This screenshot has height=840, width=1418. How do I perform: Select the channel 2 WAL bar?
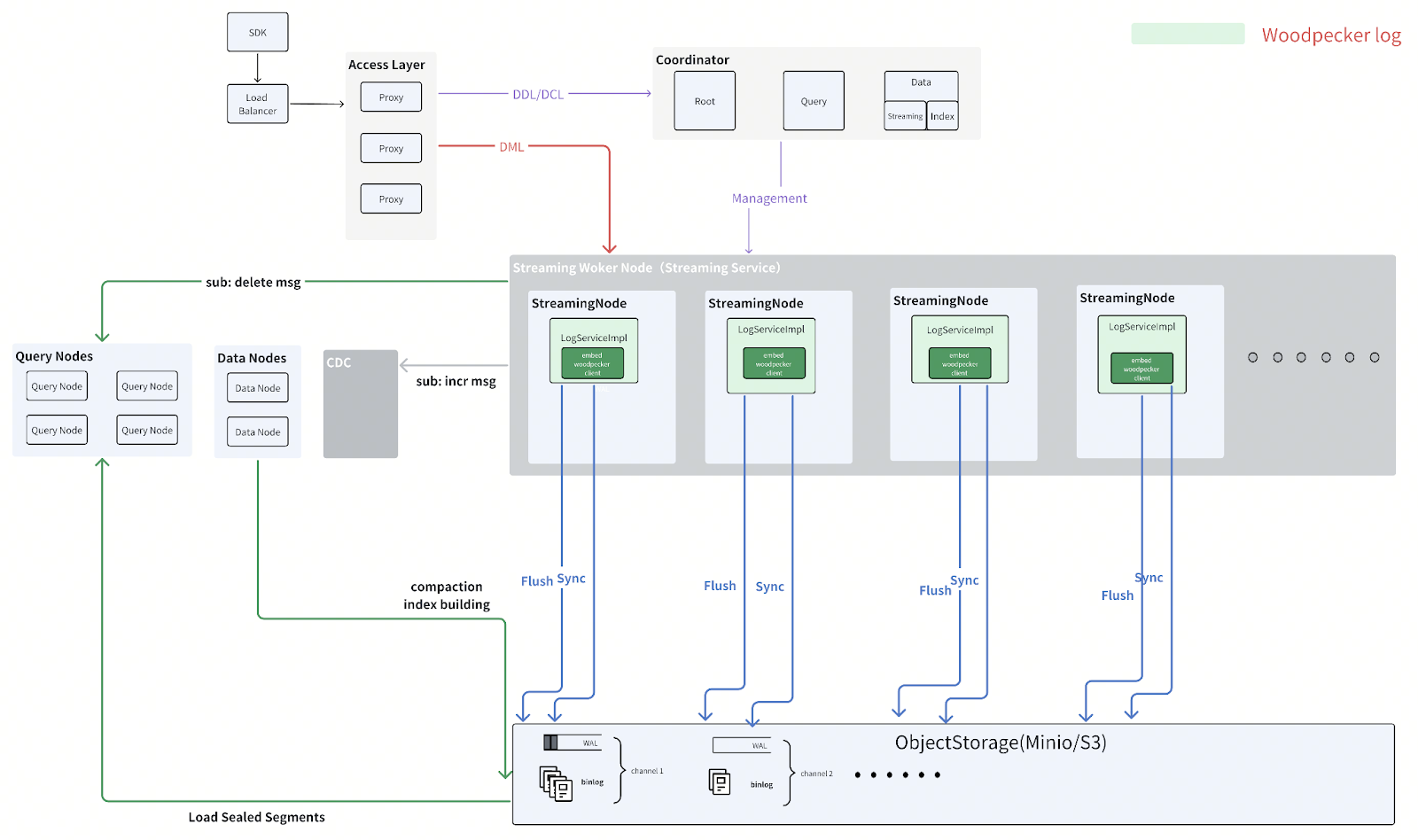pyautogui.click(x=741, y=745)
